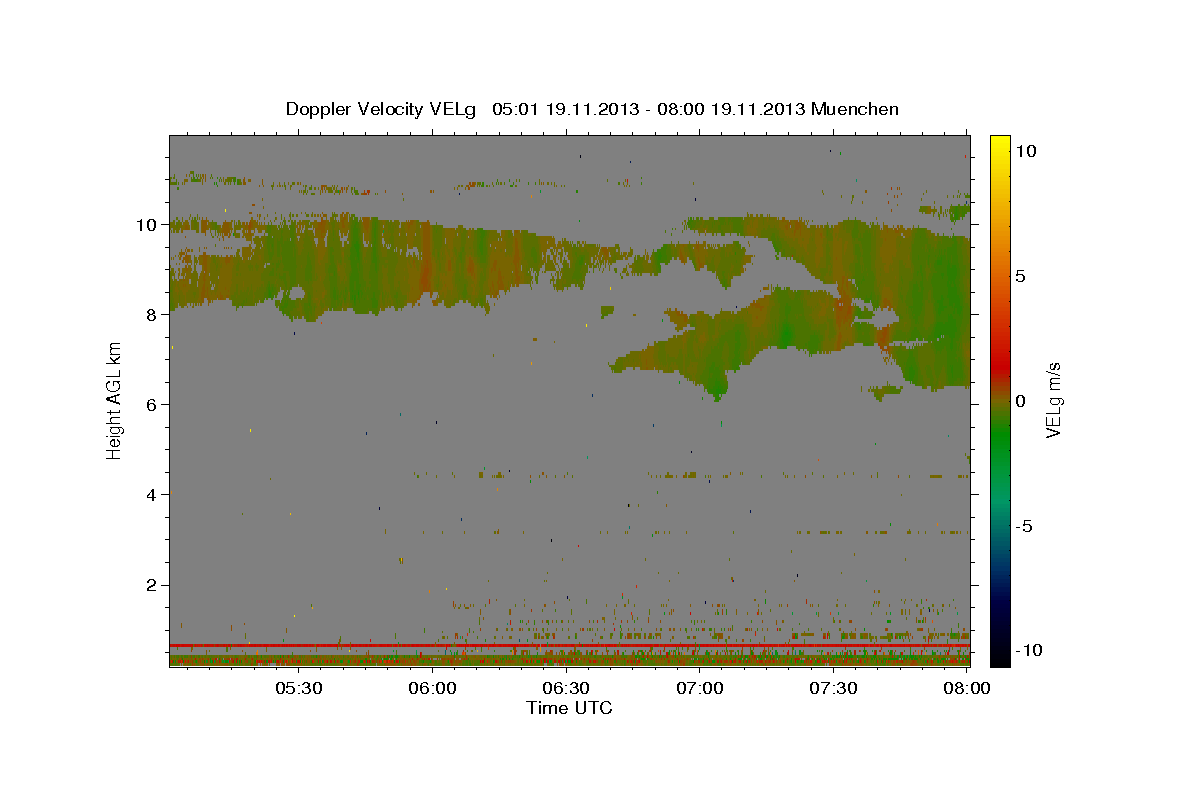The image size is (1200, 800).
Task: Click the colorbar value -5 label
Action: pyautogui.click(x=1024, y=526)
